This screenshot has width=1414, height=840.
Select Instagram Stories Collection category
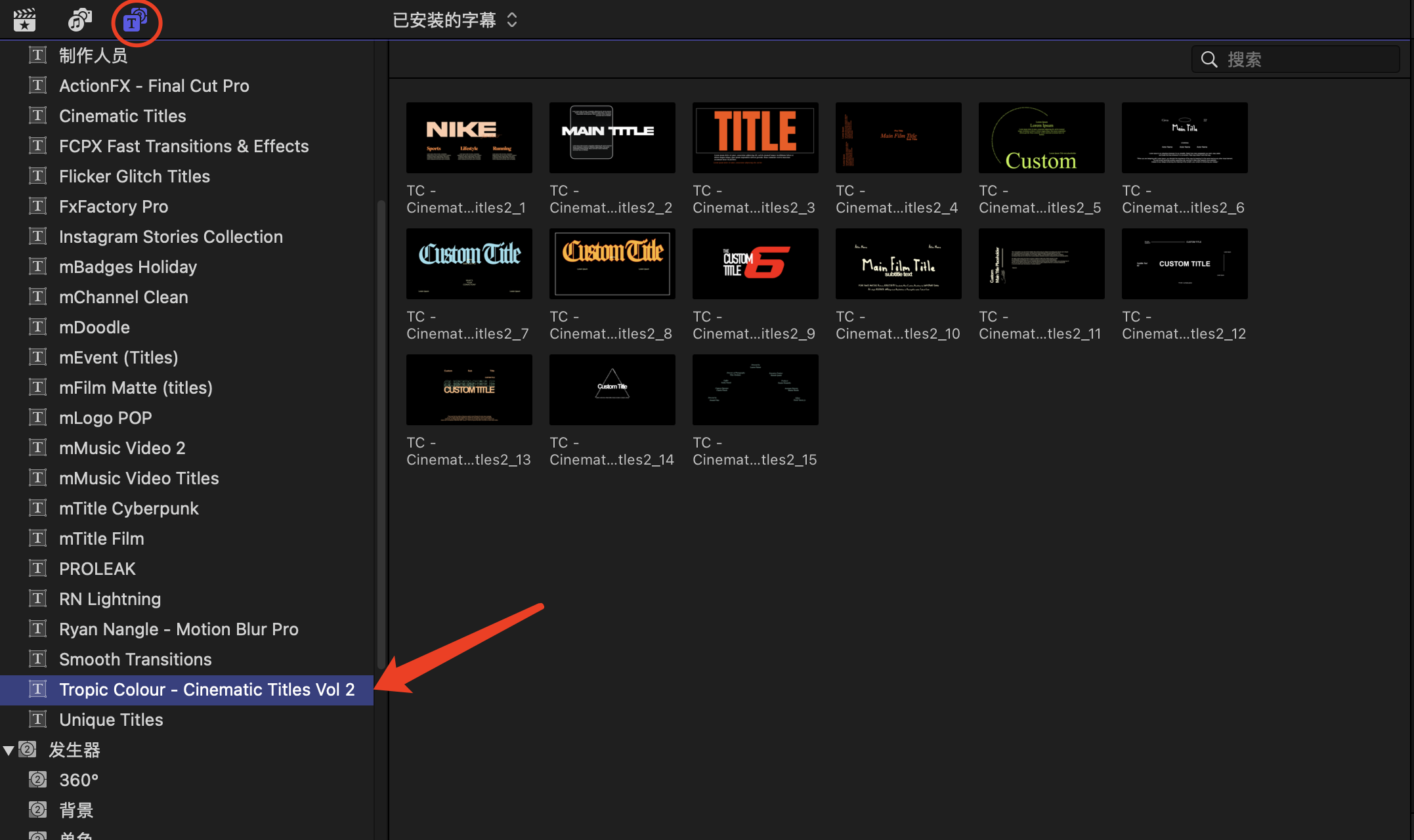coord(186,236)
